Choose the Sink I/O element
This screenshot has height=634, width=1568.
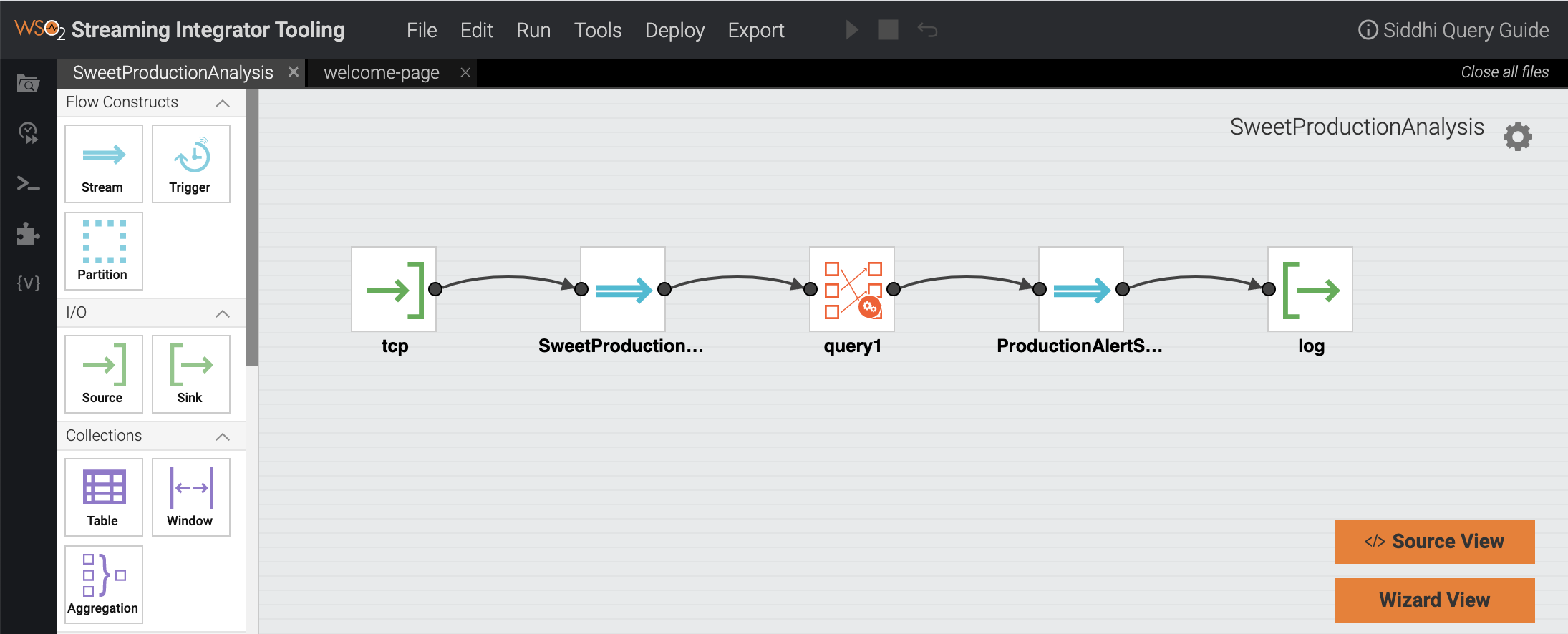tap(191, 374)
